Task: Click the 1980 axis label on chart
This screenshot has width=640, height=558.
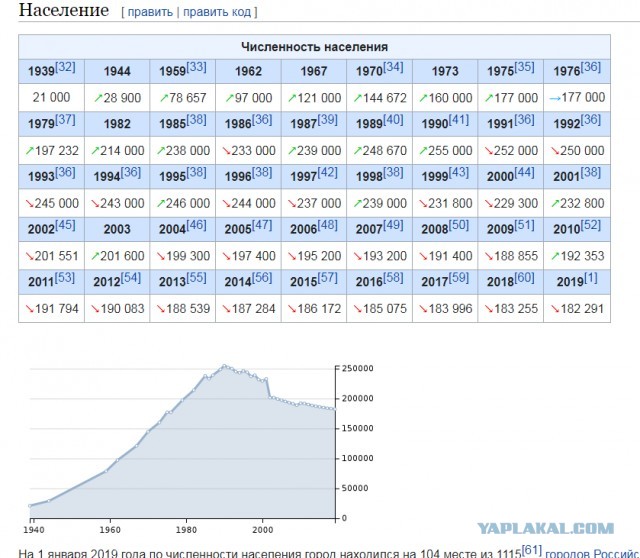Action: coord(187,530)
